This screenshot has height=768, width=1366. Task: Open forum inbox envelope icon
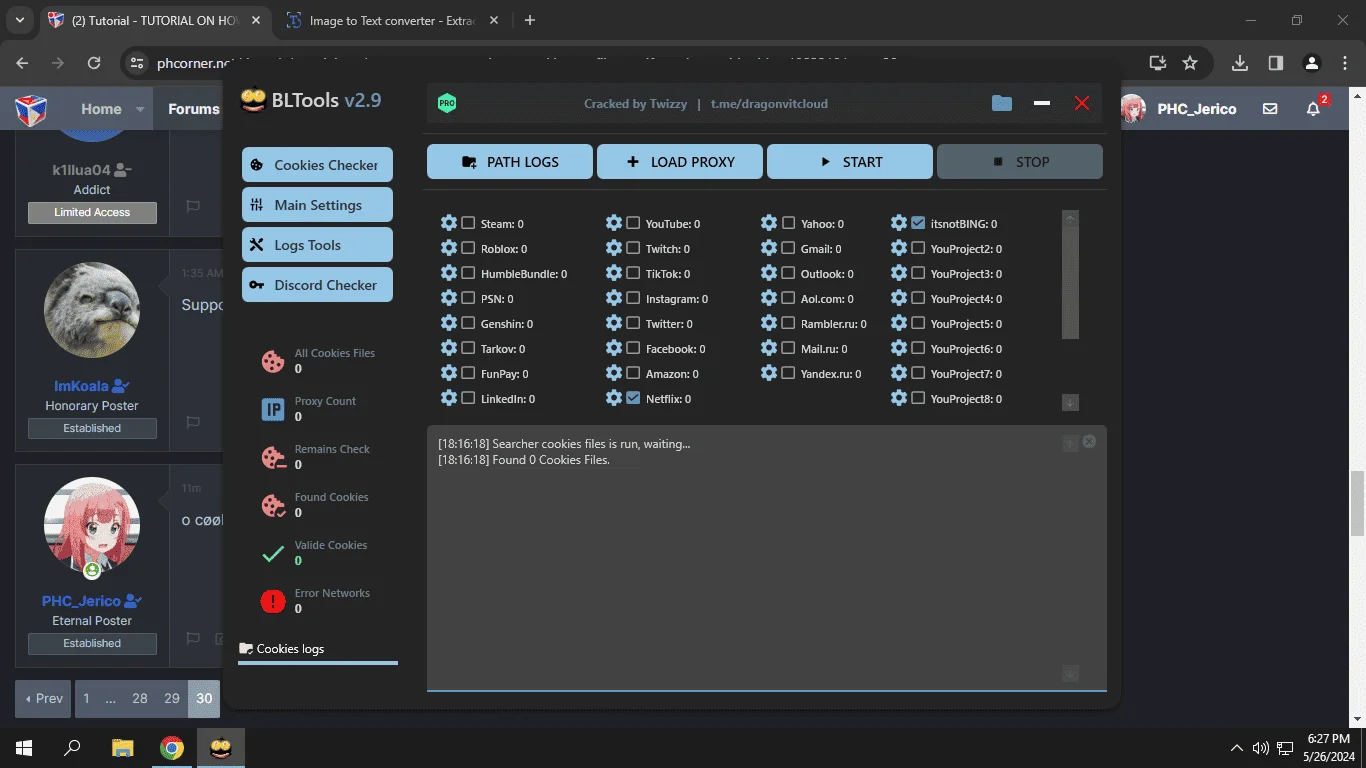click(1270, 109)
